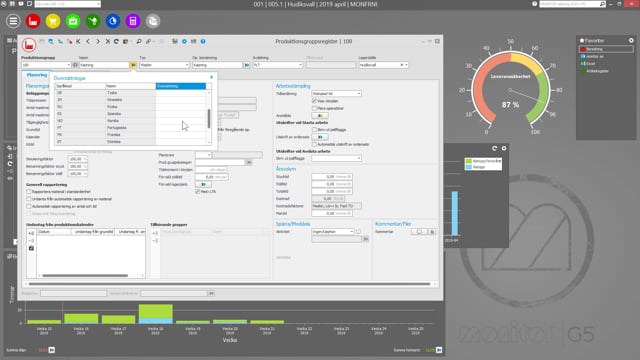Open the Tidberäkning dropdown under Arbetsstämpling

pos(336,94)
